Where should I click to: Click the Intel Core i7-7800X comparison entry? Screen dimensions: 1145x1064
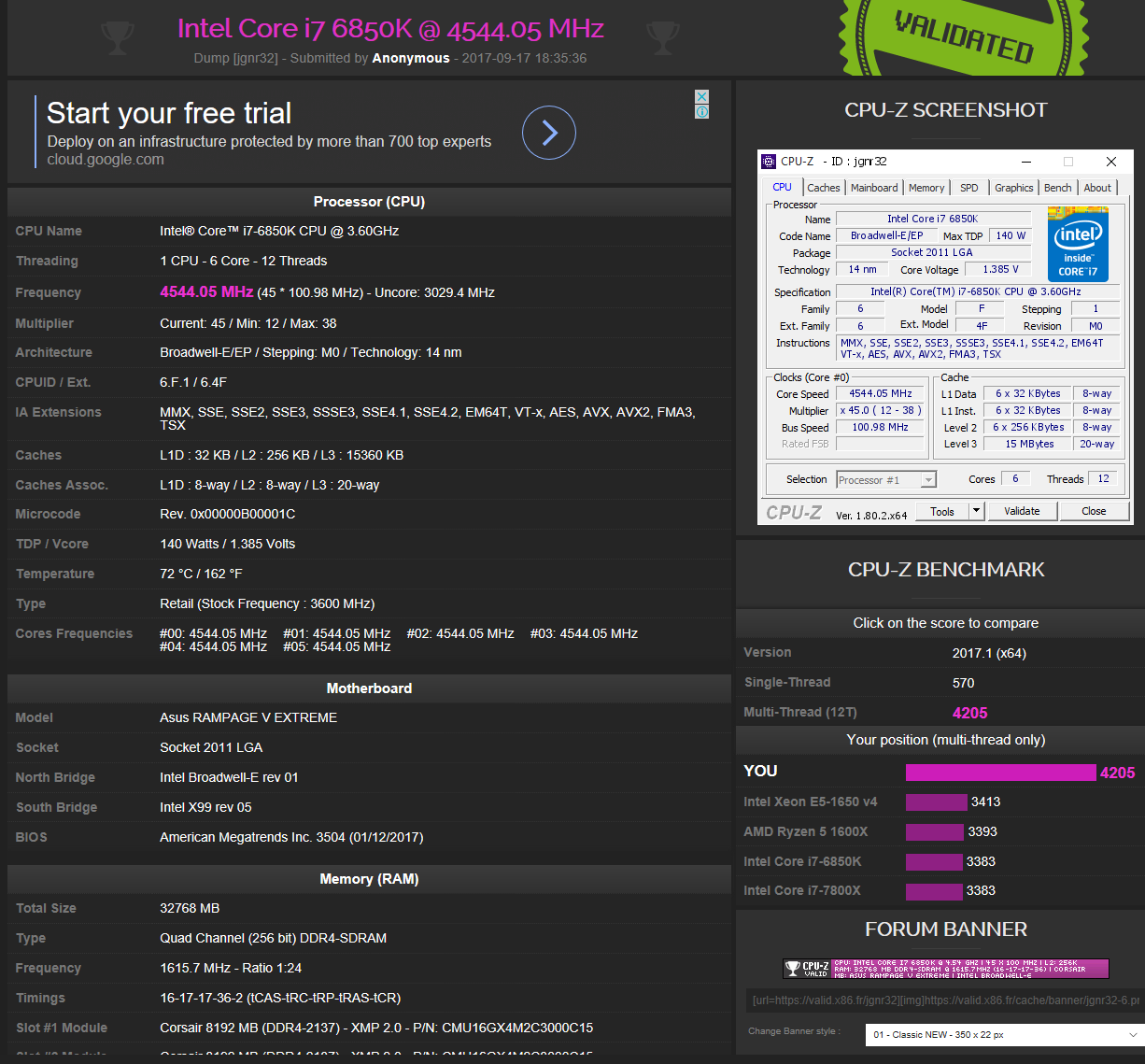tap(802, 890)
